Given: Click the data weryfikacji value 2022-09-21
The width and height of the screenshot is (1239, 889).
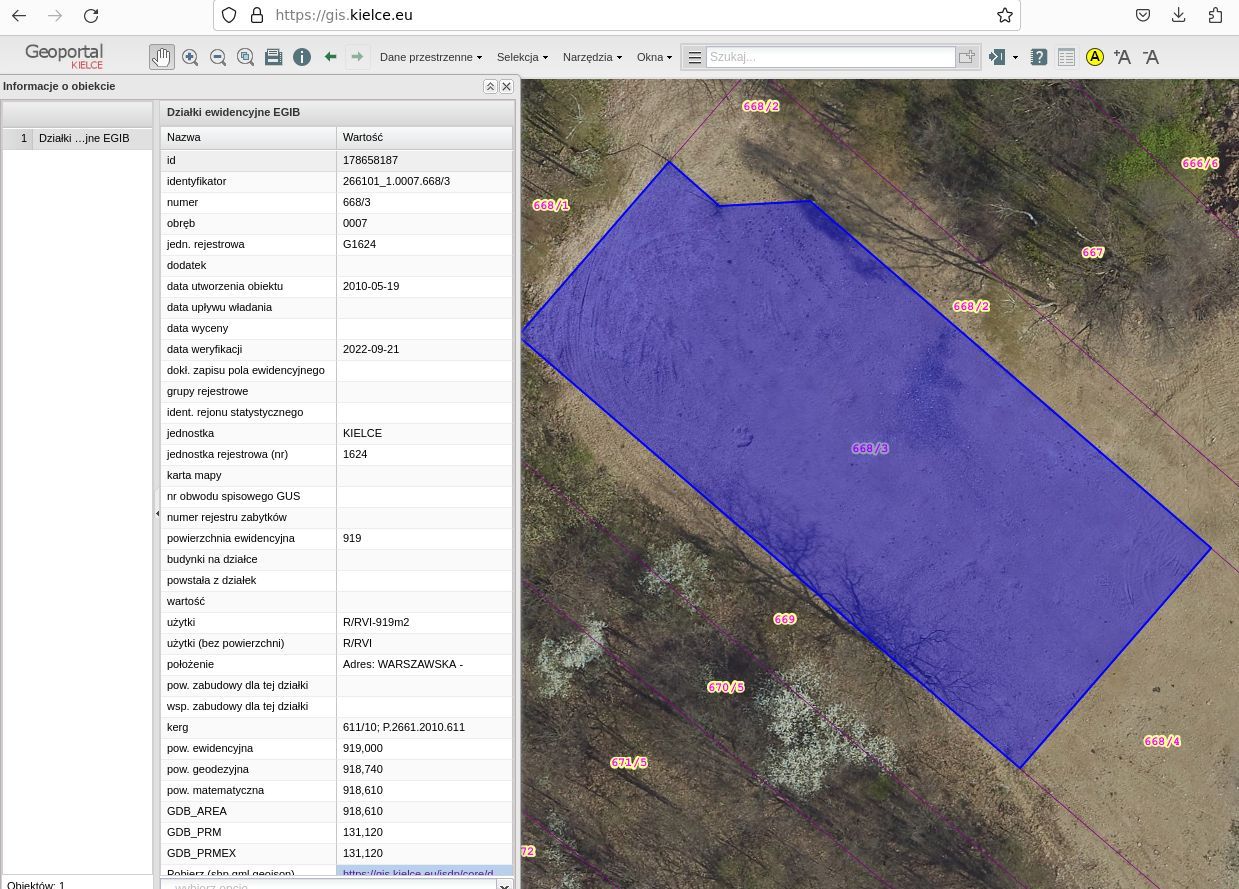Looking at the screenshot, I should pyautogui.click(x=371, y=349).
